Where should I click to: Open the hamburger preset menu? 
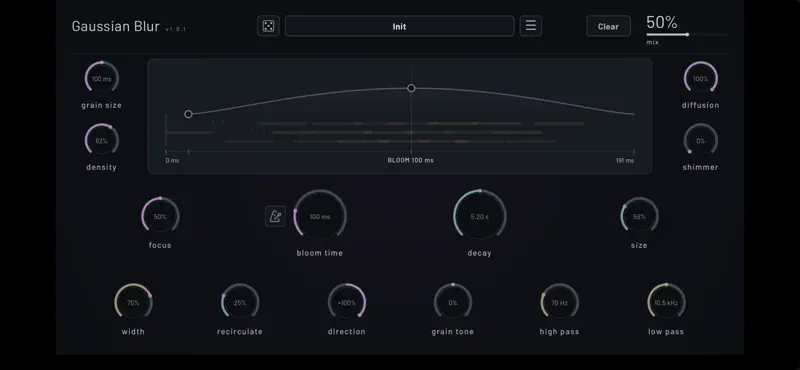click(531, 26)
